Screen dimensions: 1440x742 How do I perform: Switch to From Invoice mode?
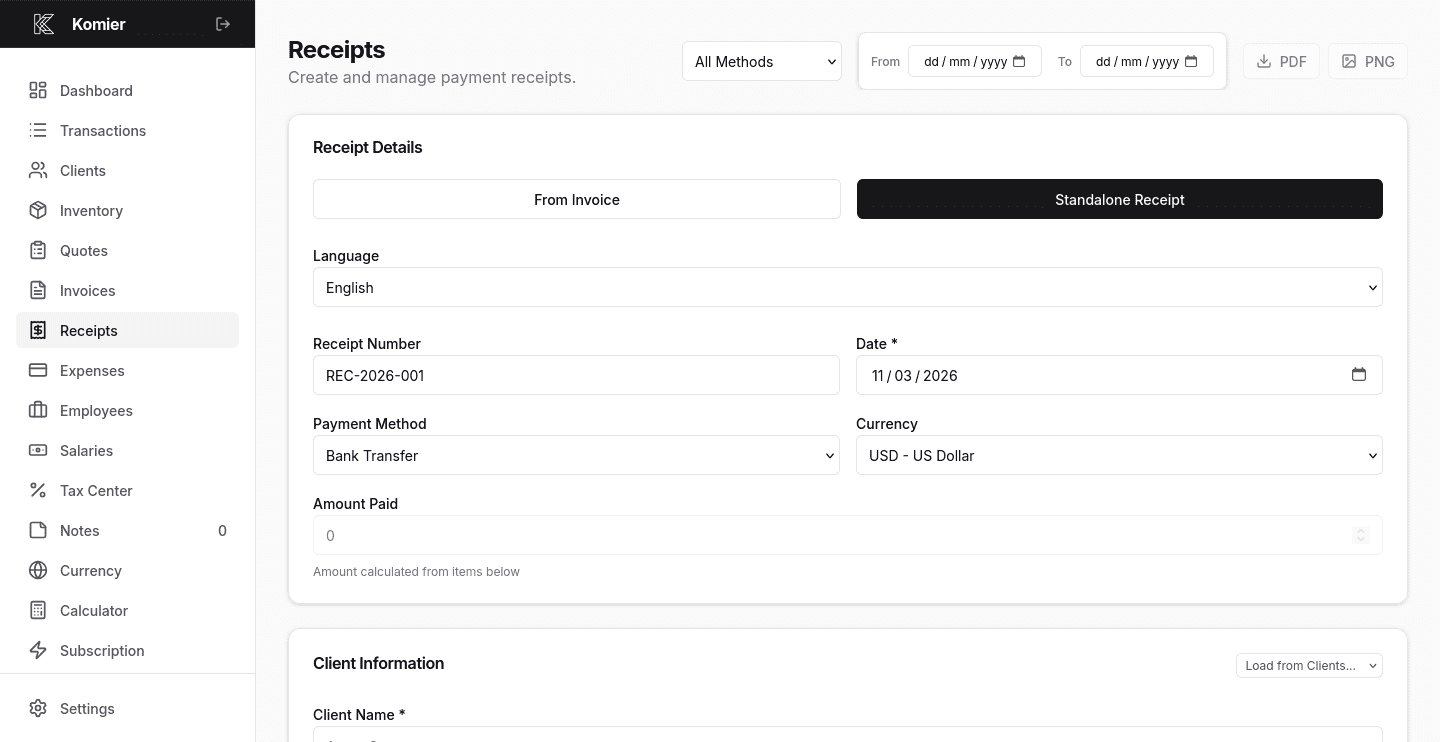coord(576,199)
